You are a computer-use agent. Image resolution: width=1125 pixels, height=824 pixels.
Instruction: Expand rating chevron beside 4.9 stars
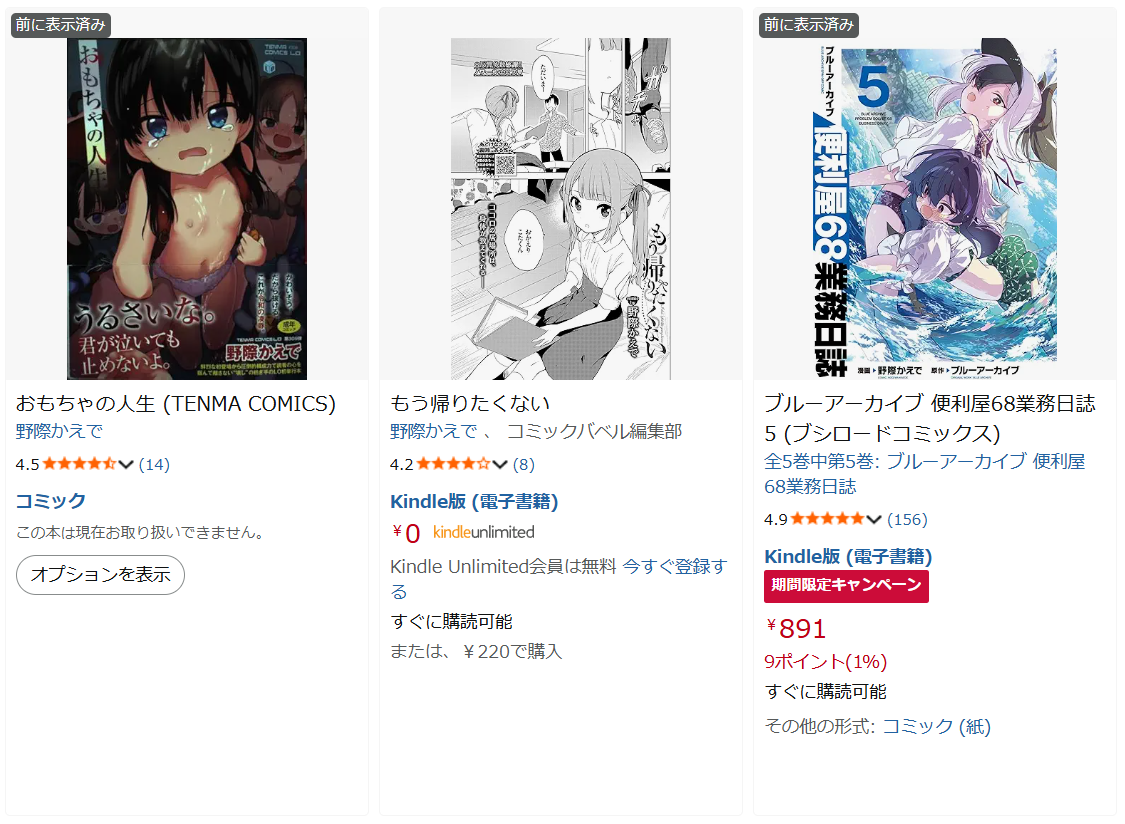873,520
